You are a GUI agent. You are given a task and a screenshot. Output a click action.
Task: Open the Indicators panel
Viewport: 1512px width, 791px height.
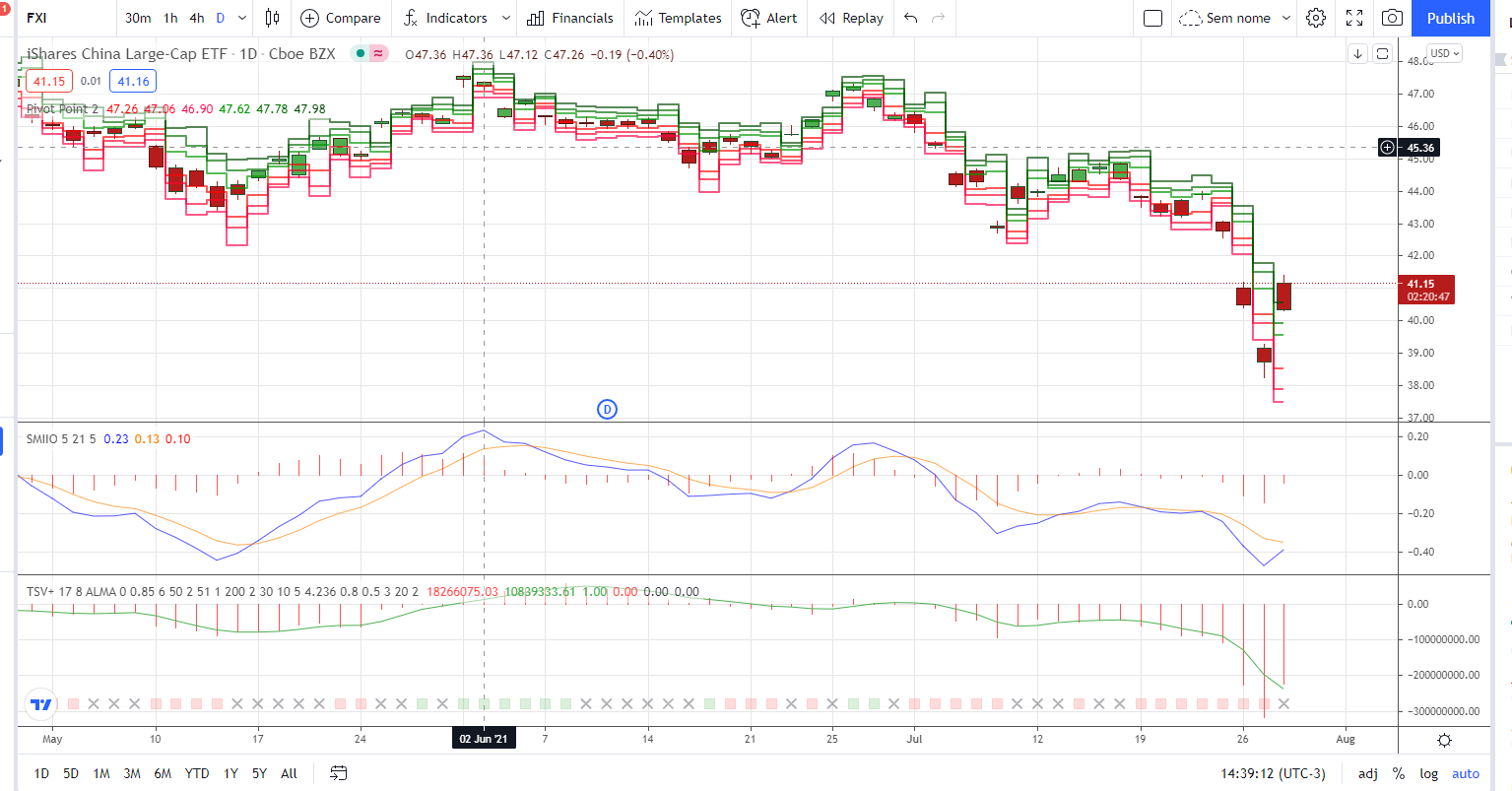point(445,18)
